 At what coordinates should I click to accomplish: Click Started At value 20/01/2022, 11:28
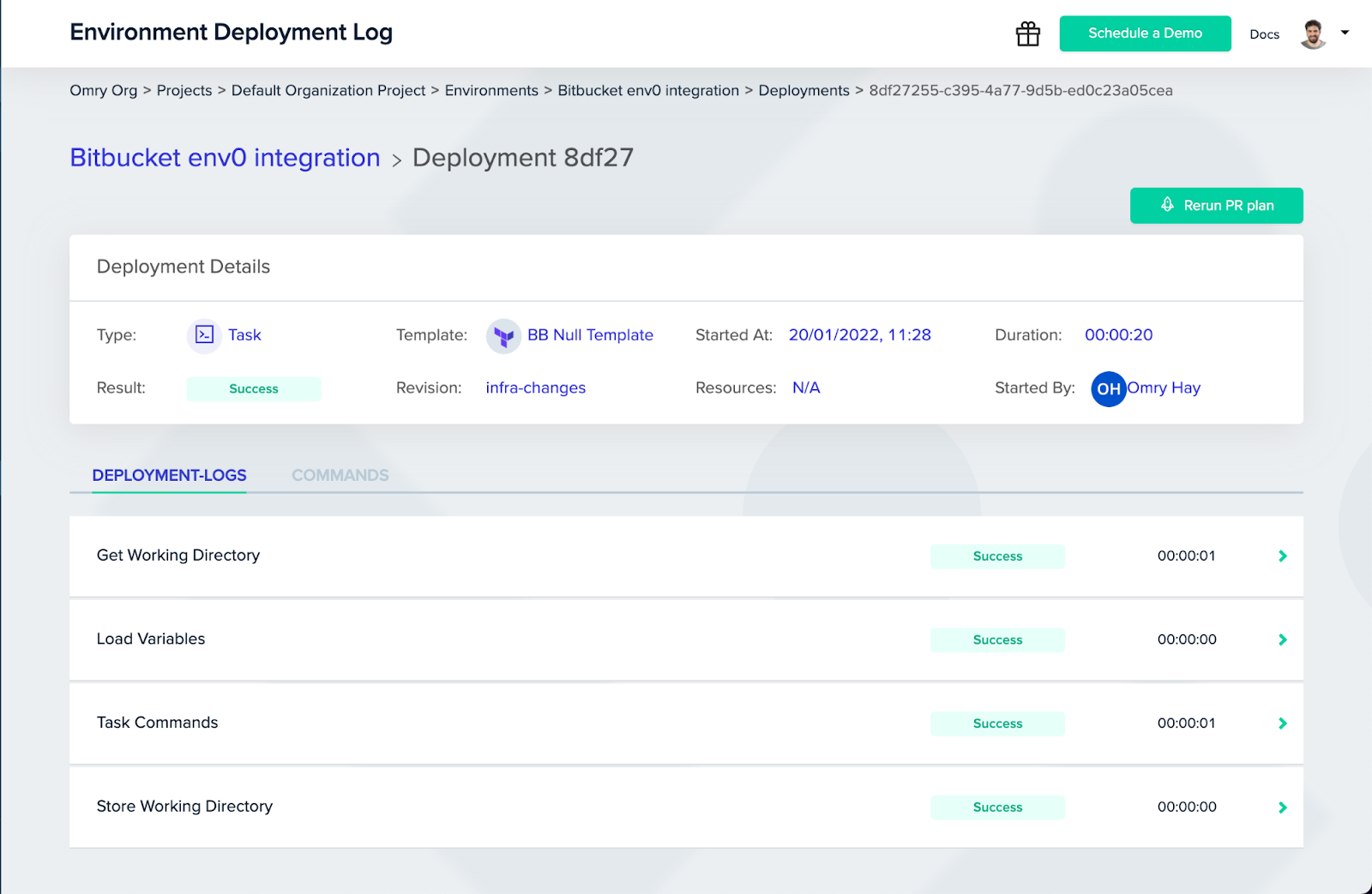pos(860,335)
